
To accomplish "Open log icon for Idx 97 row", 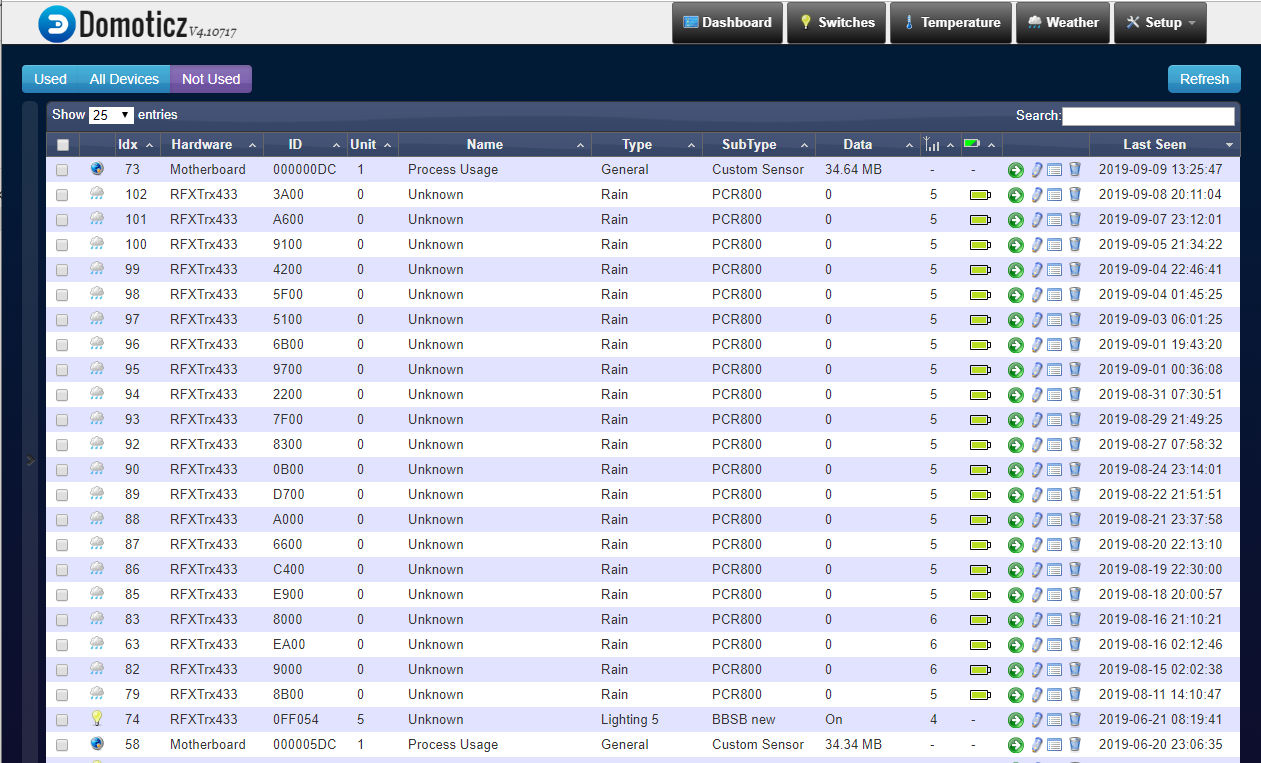I will coord(1055,320).
